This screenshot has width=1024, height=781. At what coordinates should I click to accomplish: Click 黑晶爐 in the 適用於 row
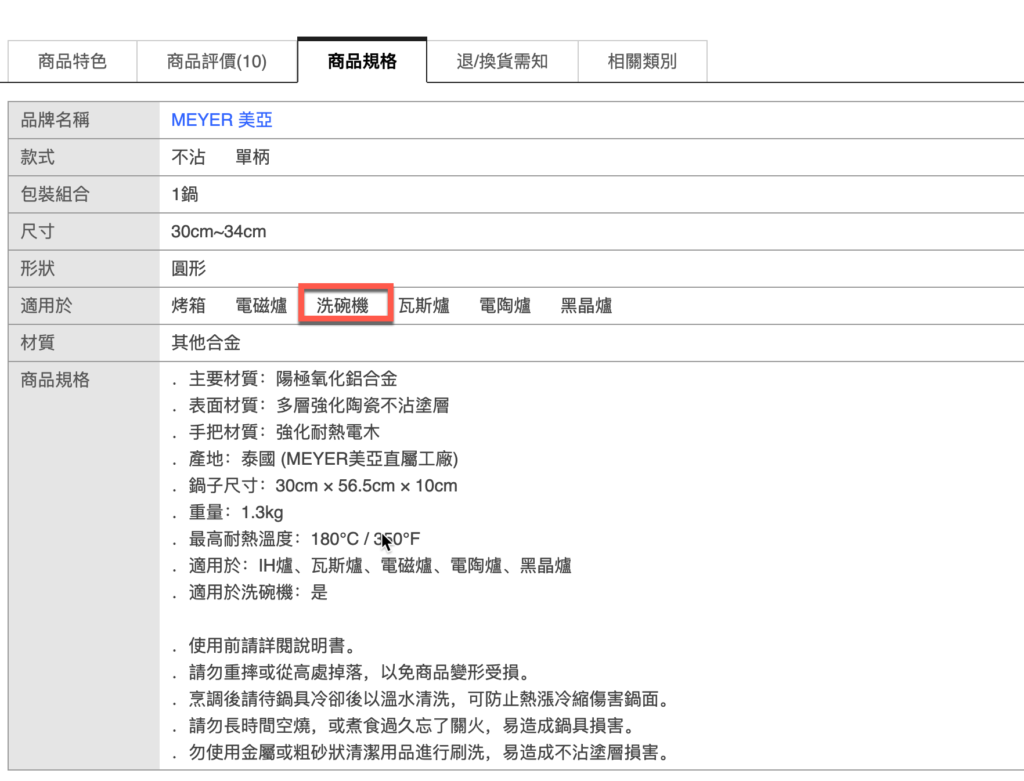coord(586,306)
